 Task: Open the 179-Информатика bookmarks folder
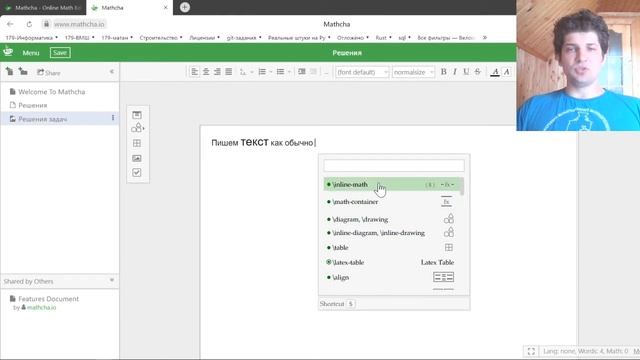[x=31, y=38]
